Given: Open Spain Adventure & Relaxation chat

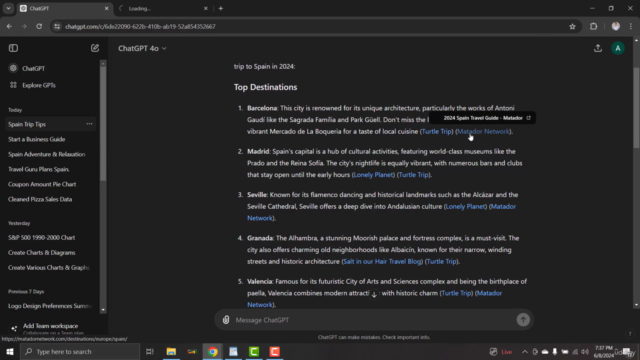Looking at the screenshot, I should click(47, 154).
